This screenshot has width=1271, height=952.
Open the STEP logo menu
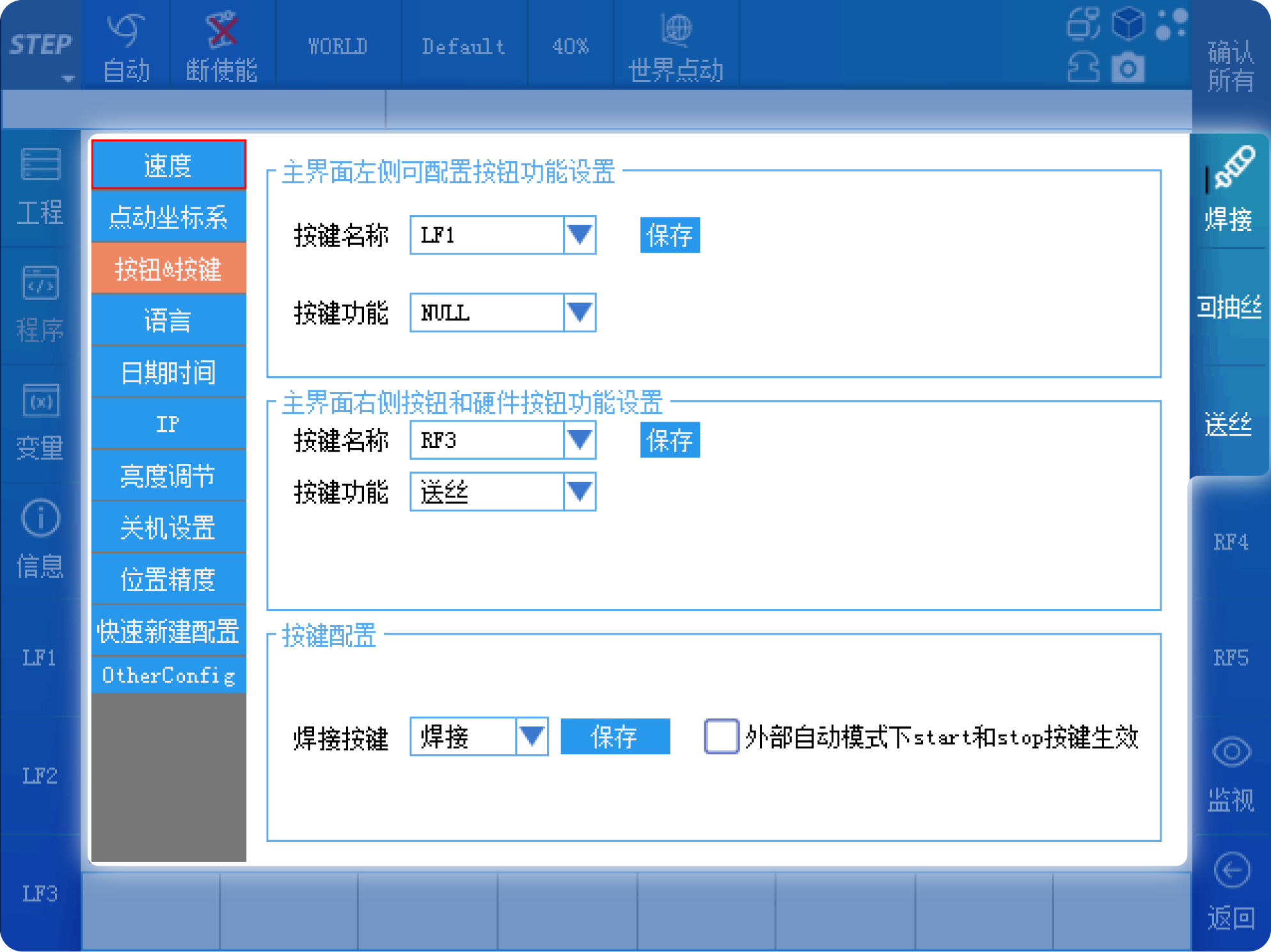coord(42,45)
